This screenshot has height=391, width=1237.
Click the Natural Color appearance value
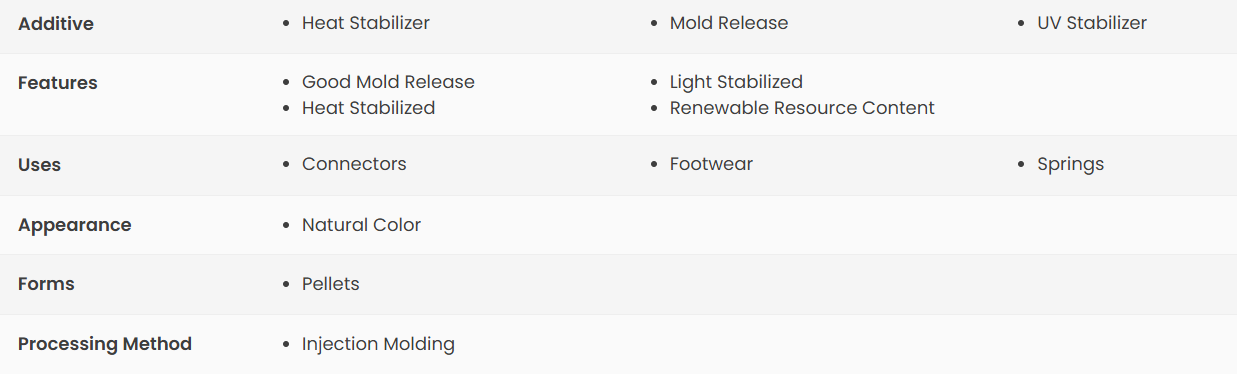[x=361, y=225]
